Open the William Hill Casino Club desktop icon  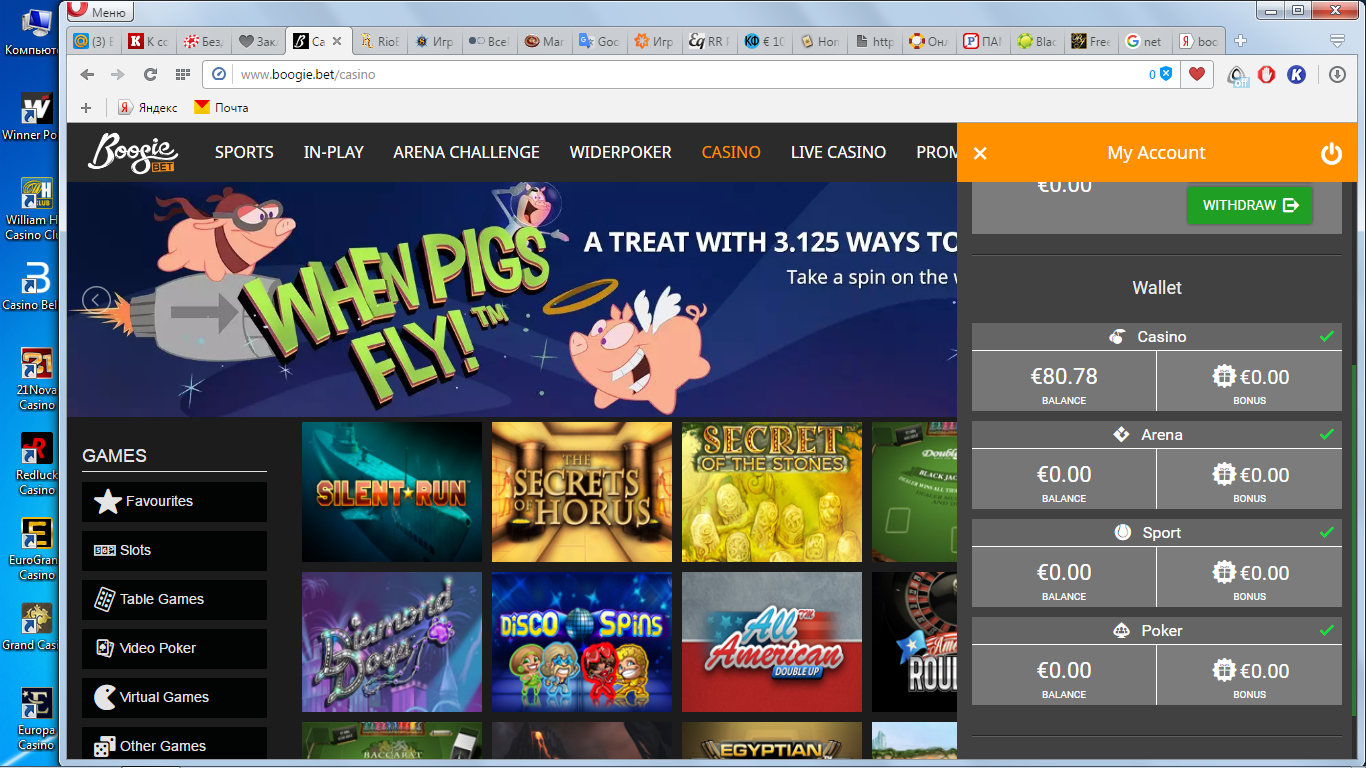(36, 209)
